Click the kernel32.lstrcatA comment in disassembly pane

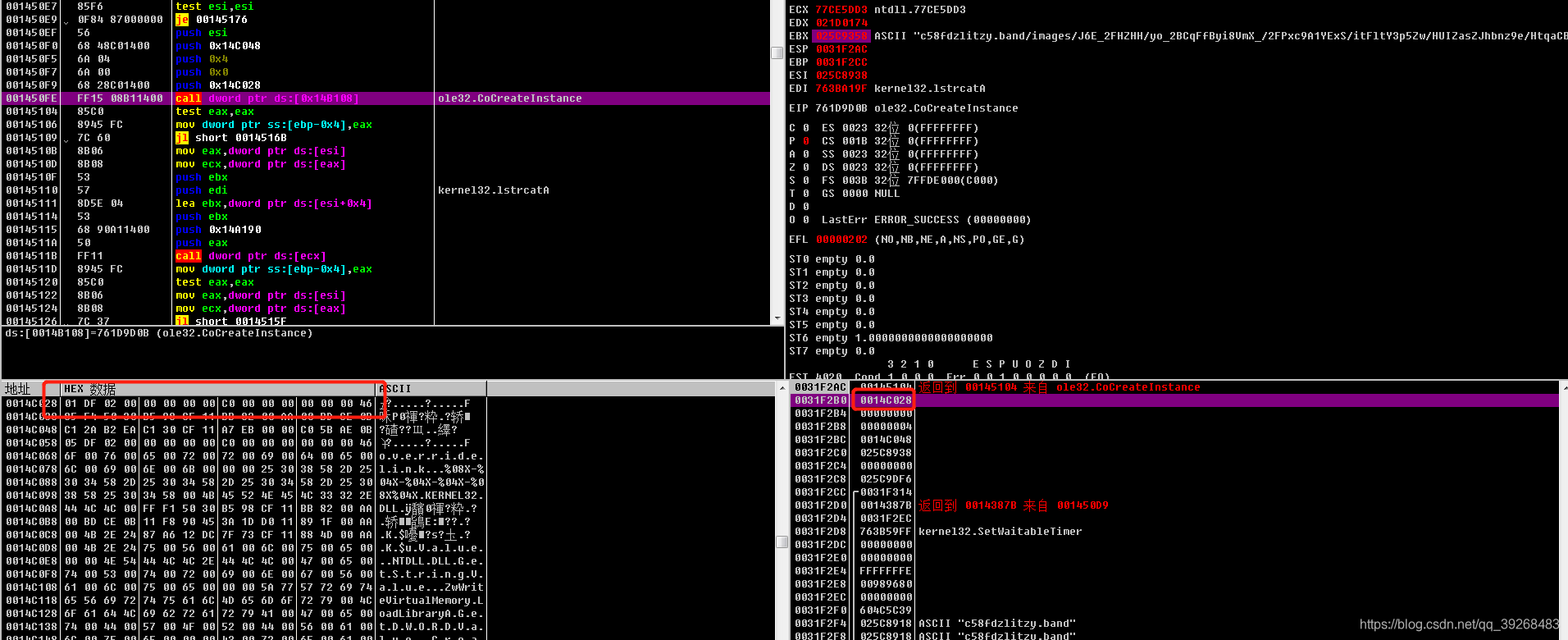tap(494, 190)
